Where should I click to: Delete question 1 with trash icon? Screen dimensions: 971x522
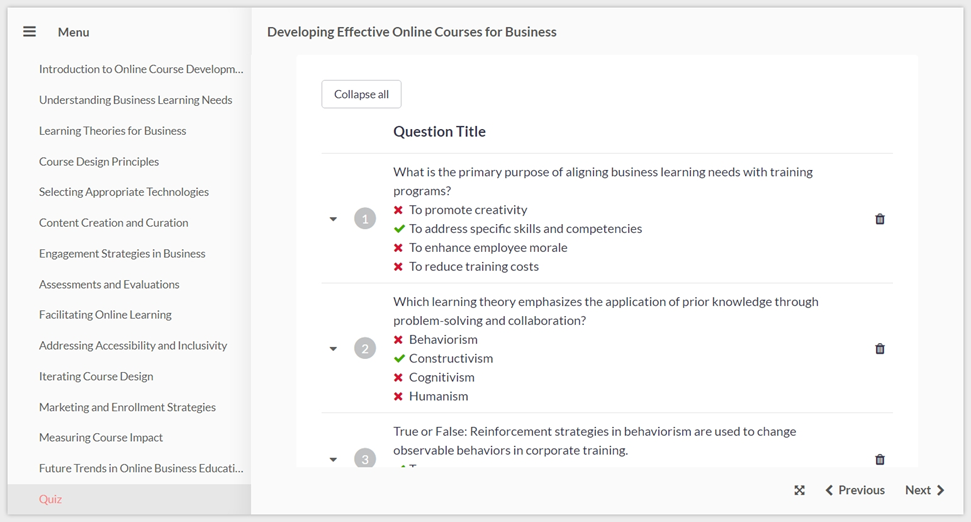pyautogui.click(x=880, y=219)
